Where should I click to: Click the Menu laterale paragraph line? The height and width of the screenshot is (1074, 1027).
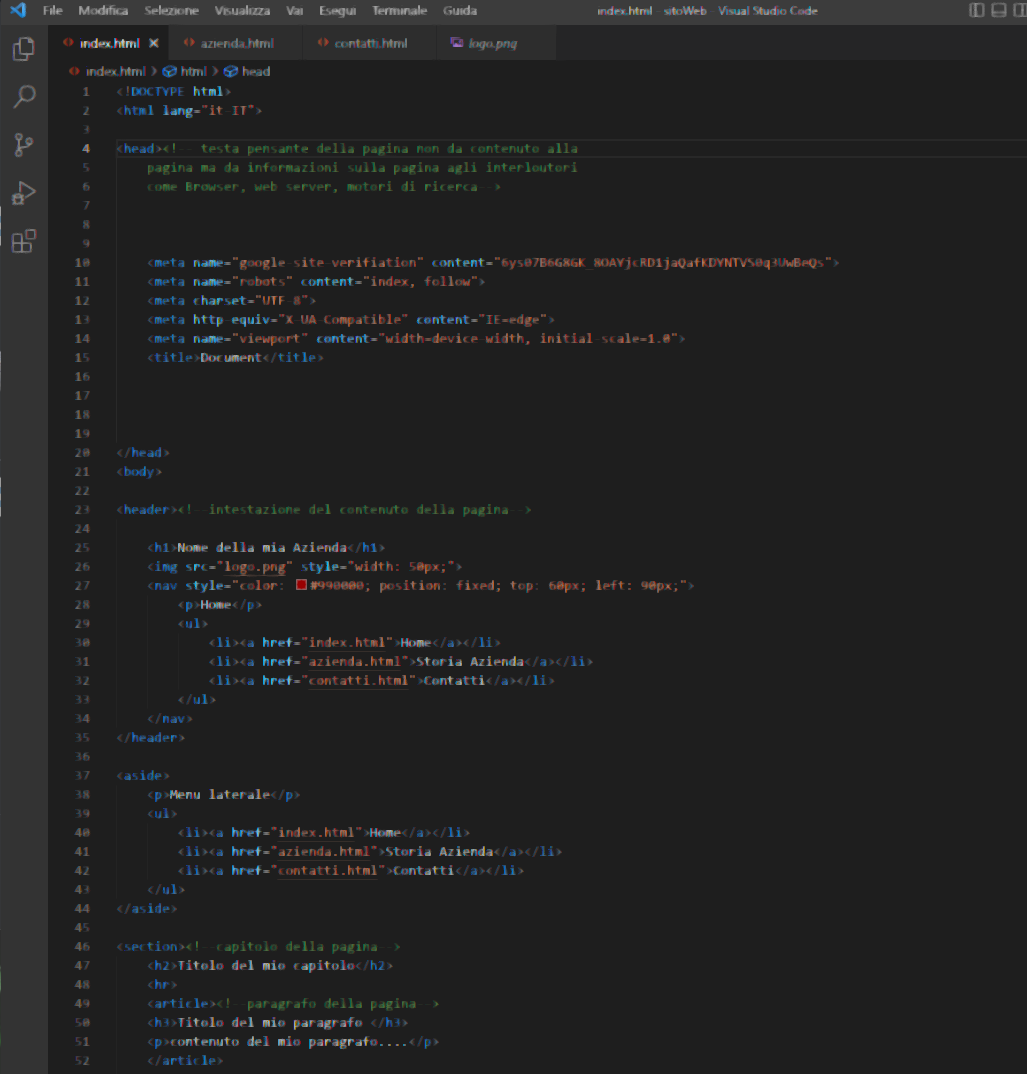[223, 795]
